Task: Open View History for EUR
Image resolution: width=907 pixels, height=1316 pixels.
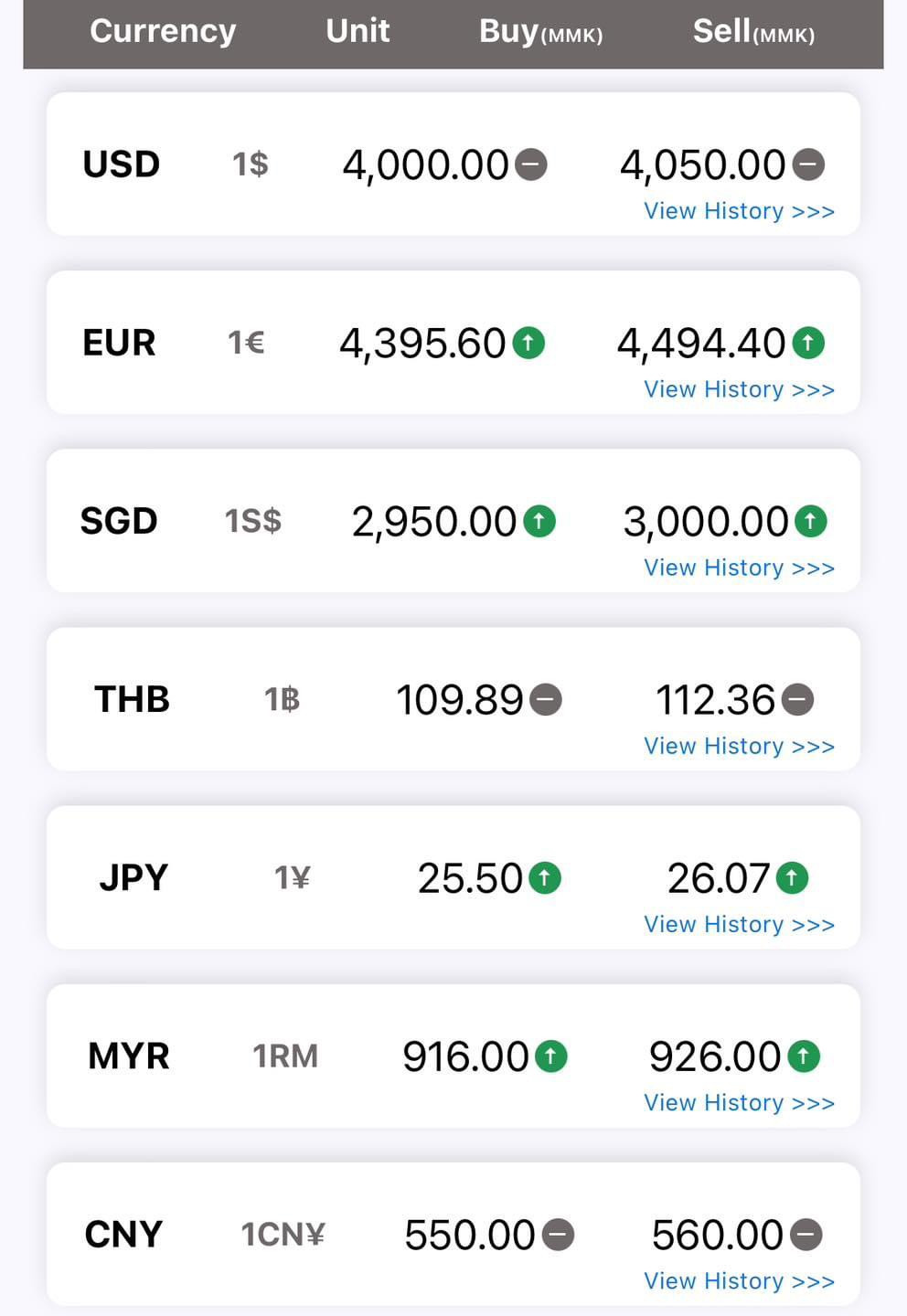Action: tap(739, 389)
